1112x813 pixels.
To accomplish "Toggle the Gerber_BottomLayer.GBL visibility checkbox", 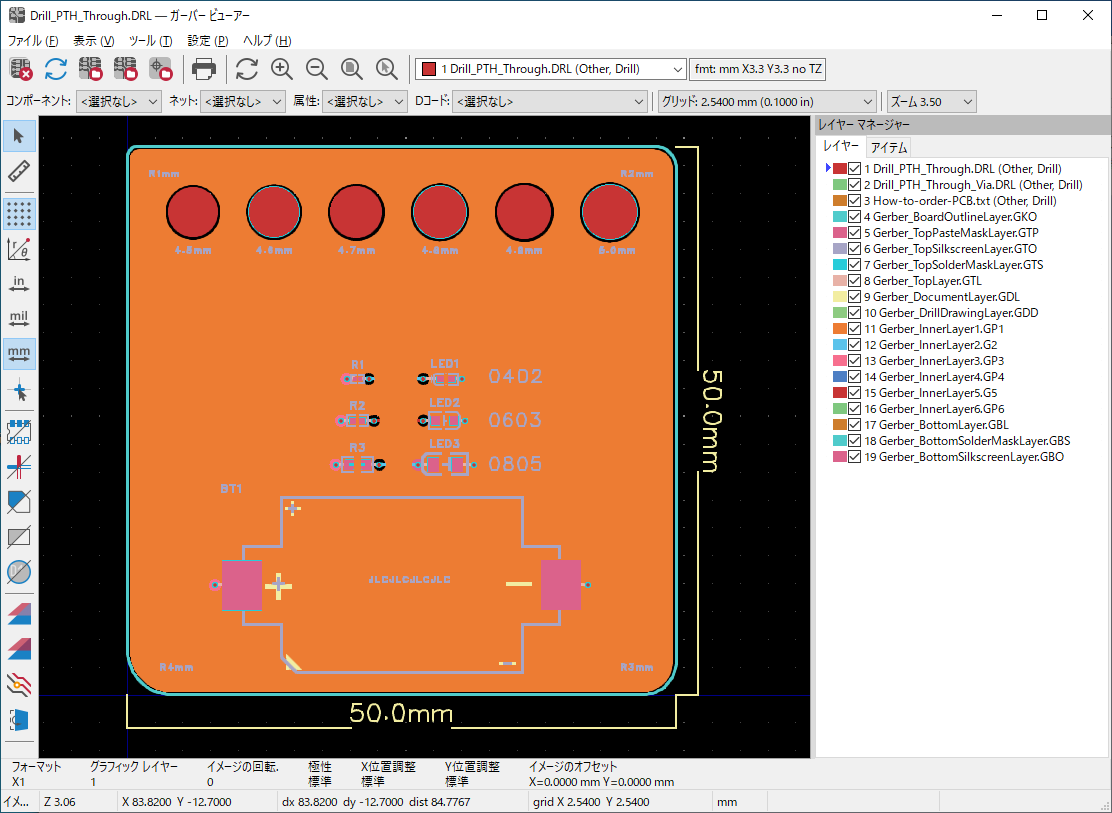I will coord(854,425).
